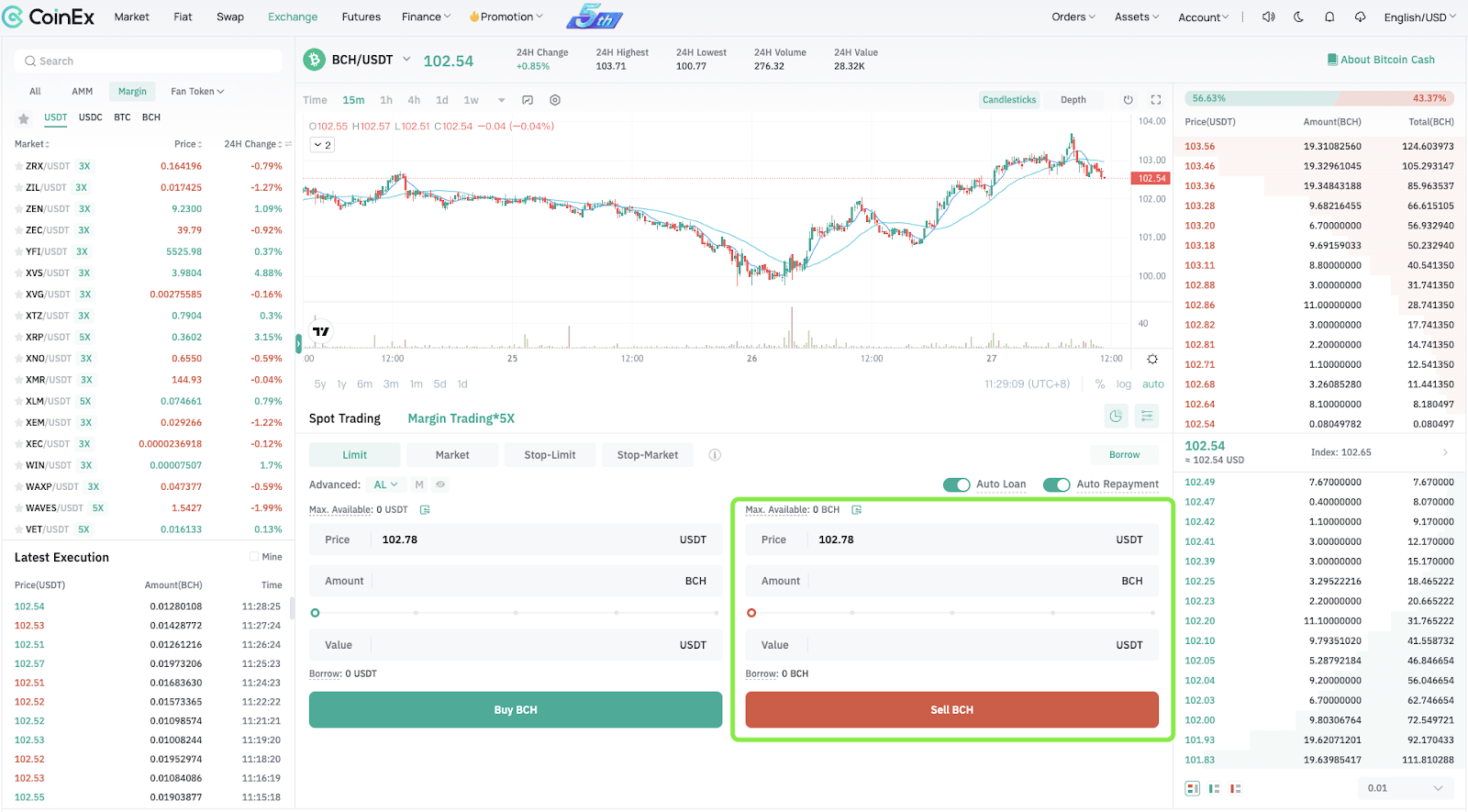Screen dimensions: 1468x812
Task: Open the About Bitcoin Cash link
Action: (x=1381, y=60)
